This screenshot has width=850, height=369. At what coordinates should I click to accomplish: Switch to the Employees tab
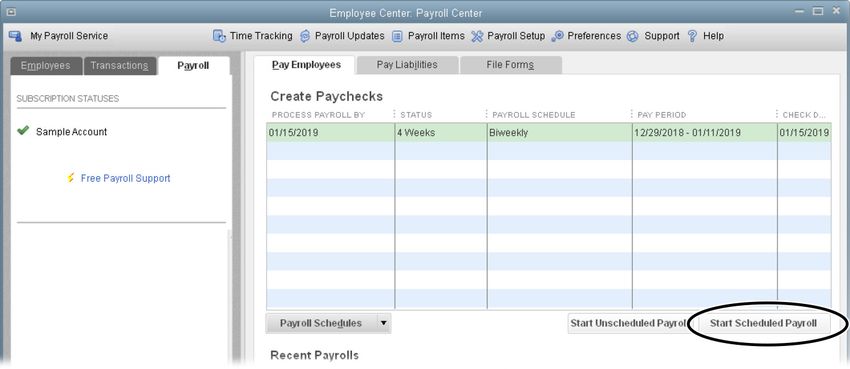pyautogui.click(x=46, y=66)
